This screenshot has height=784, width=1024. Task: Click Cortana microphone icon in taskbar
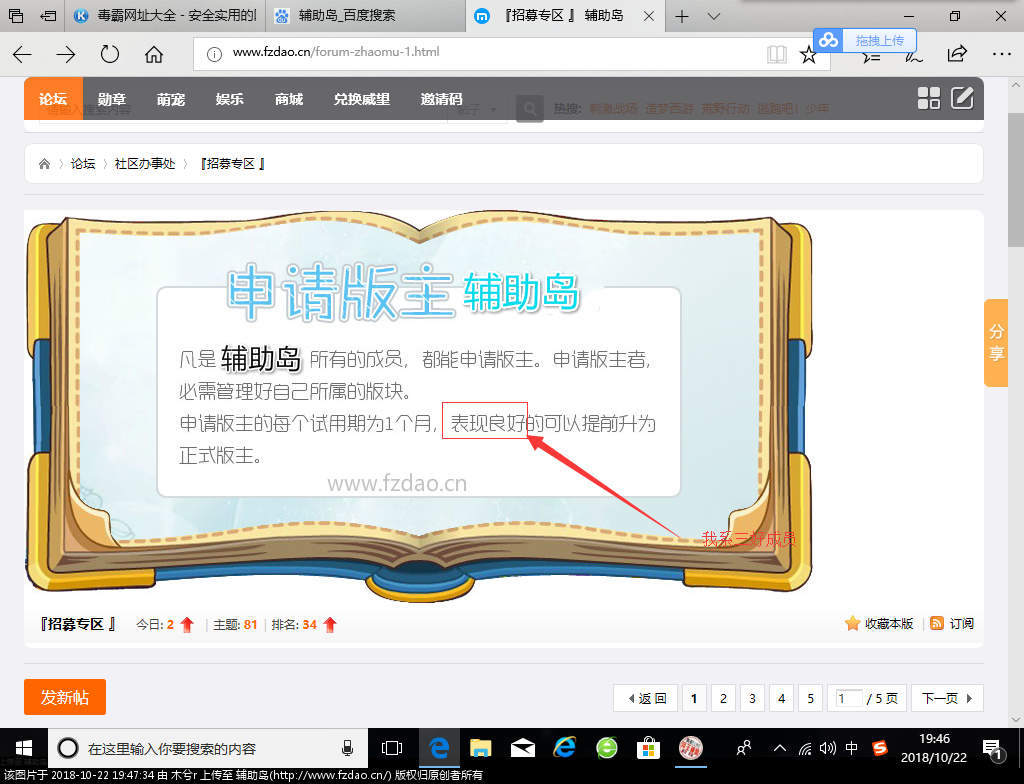[x=348, y=748]
